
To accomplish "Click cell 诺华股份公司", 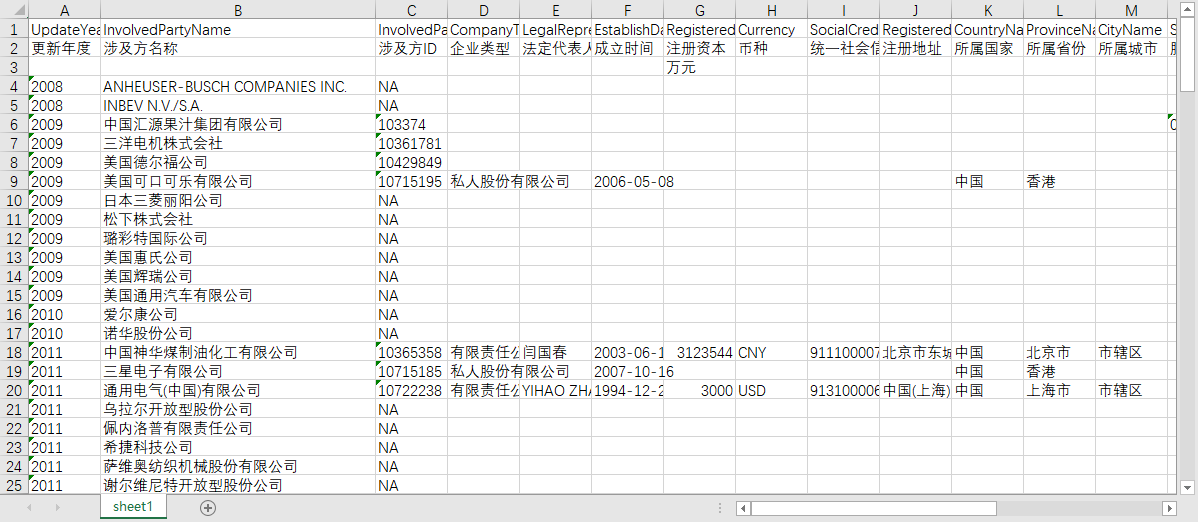I will pyautogui.click(x=238, y=333).
